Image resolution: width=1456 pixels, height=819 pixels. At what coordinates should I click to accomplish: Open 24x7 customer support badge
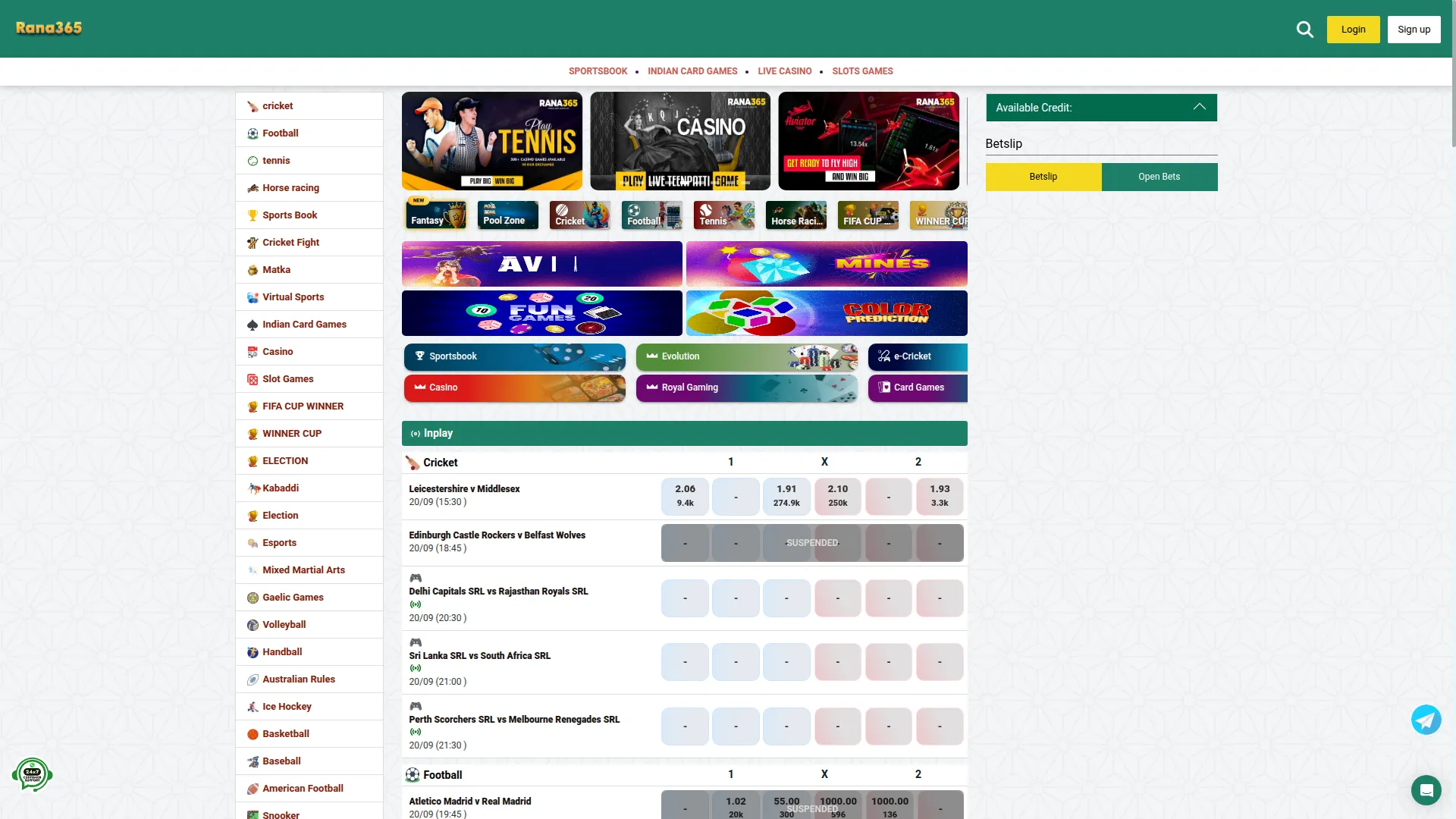(32, 775)
